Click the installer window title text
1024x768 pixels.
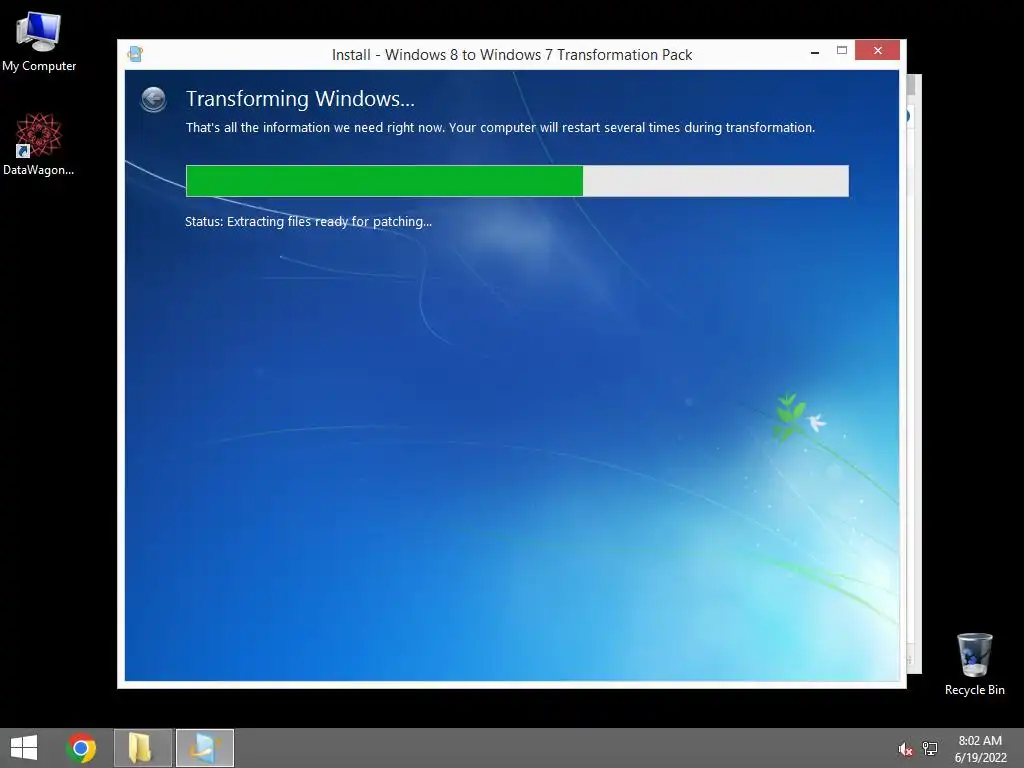click(512, 55)
